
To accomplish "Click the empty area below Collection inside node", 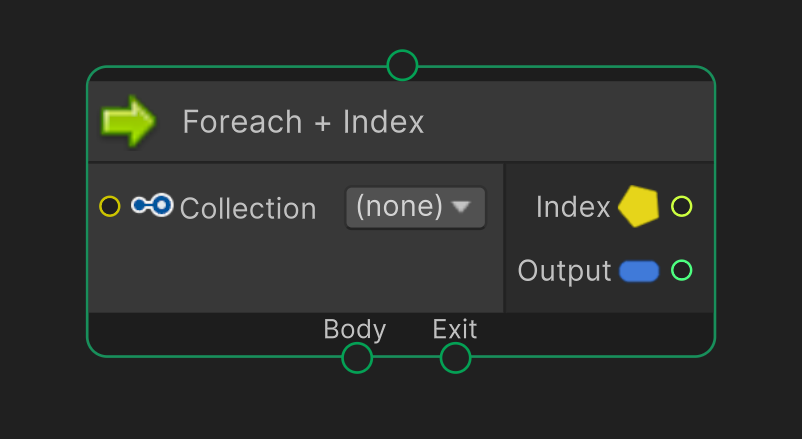I will (296, 271).
